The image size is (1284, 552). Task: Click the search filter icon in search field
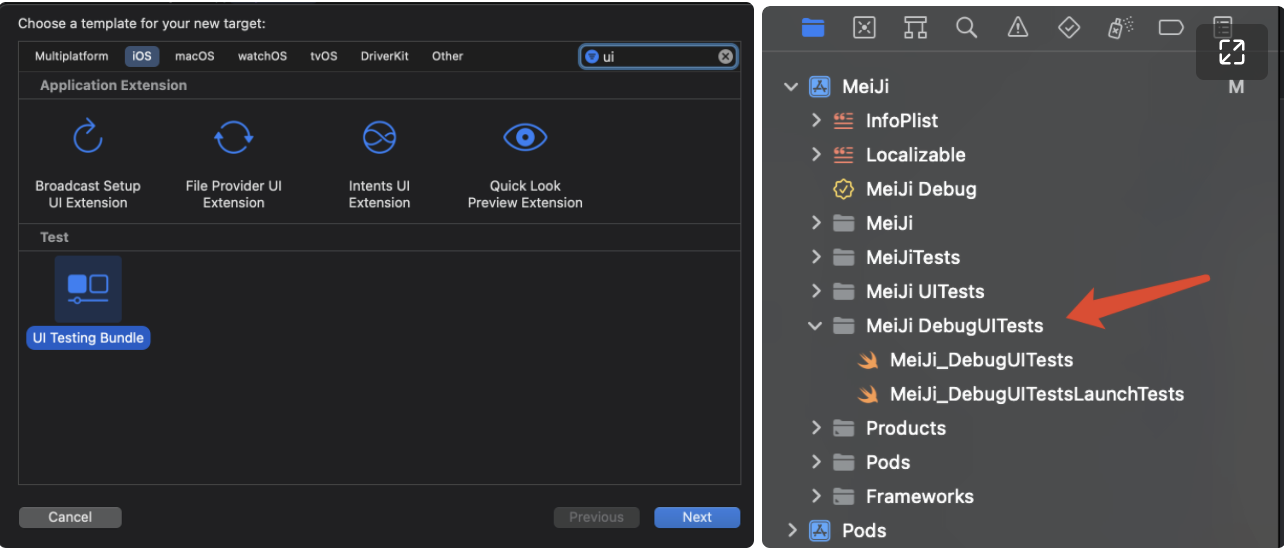click(x=591, y=56)
